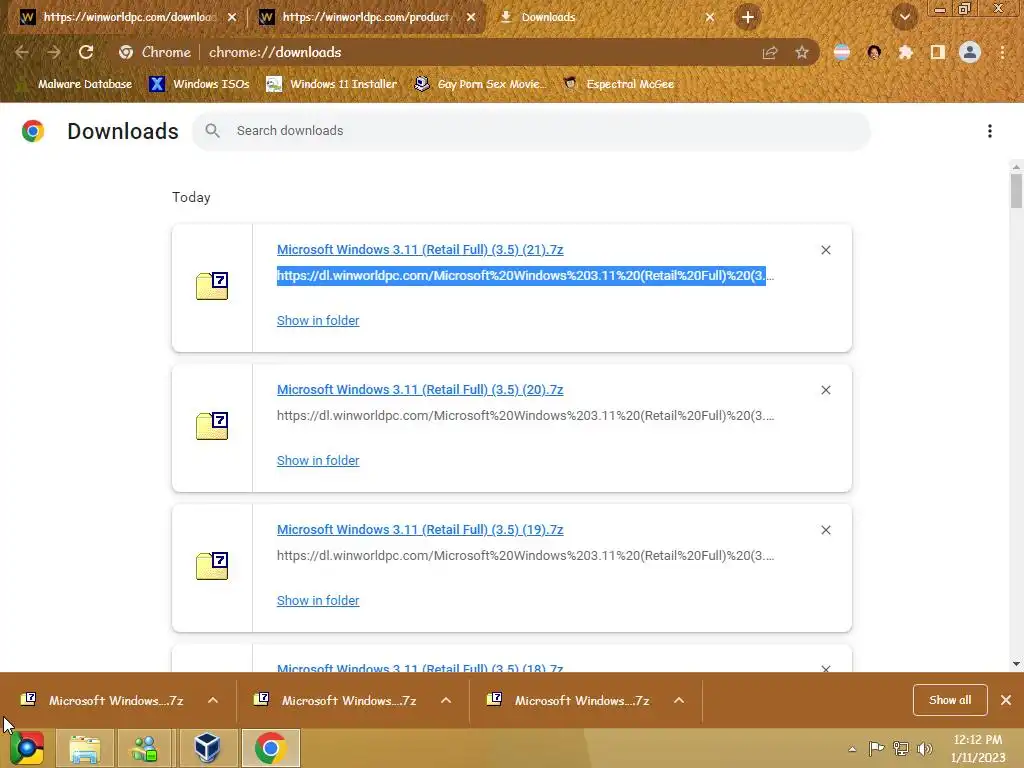Image resolution: width=1024 pixels, height=768 pixels.
Task: Expand options for second shelf download item
Action: coord(446,700)
